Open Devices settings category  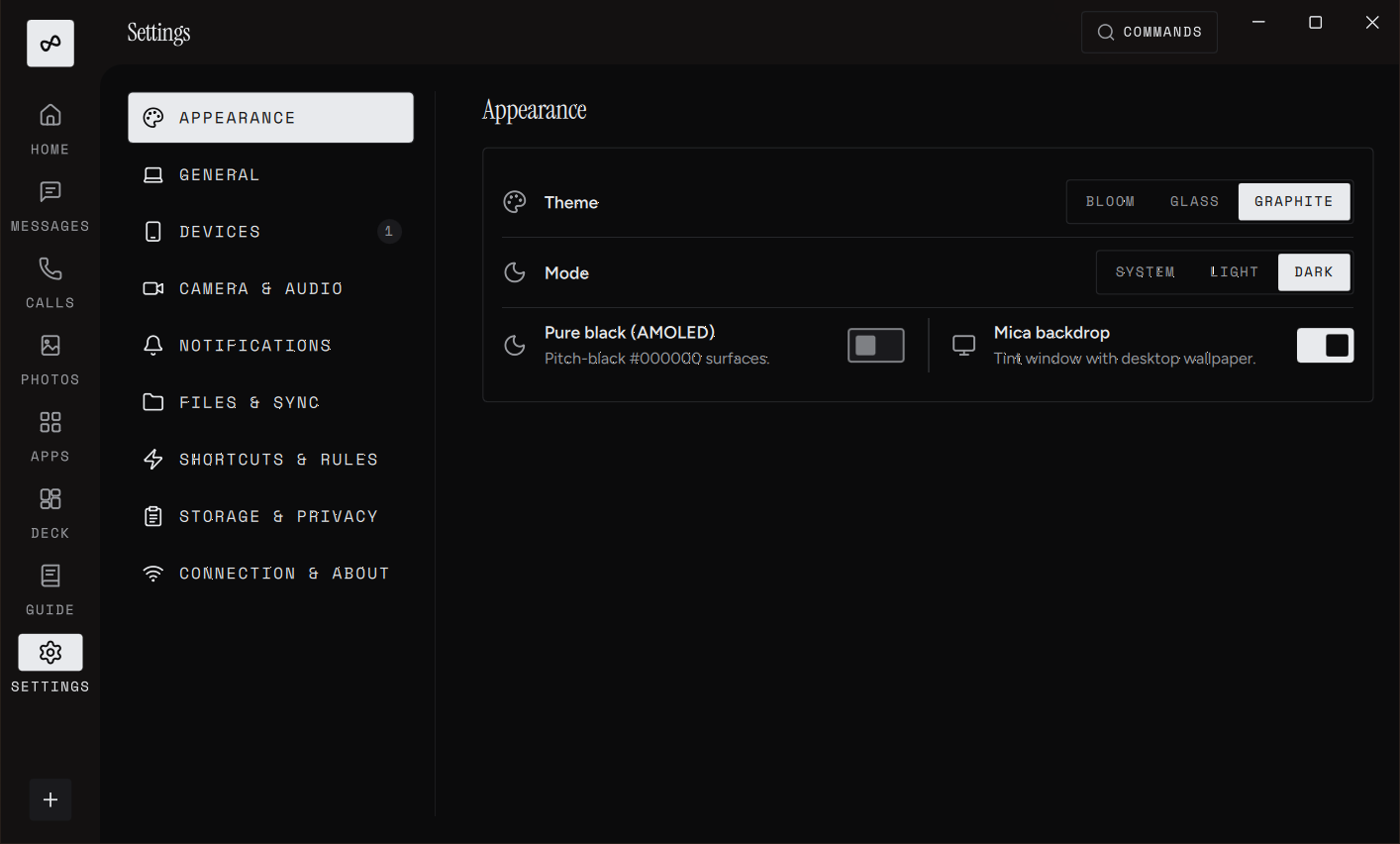pyautogui.click(x=270, y=232)
